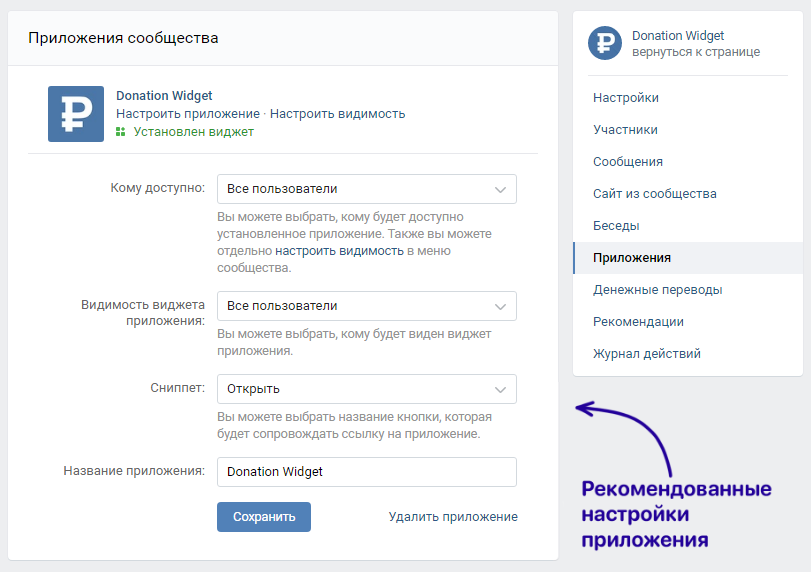Open 'Настройки' in the sidebar menu
The height and width of the screenshot is (572, 811).
point(626,98)
